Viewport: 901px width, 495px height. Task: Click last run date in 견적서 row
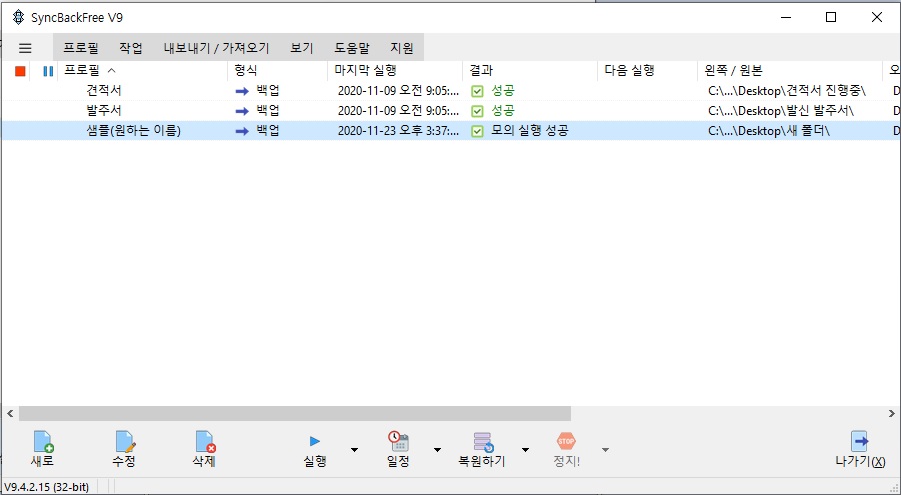pyautogui.click(x=398, y=91)
